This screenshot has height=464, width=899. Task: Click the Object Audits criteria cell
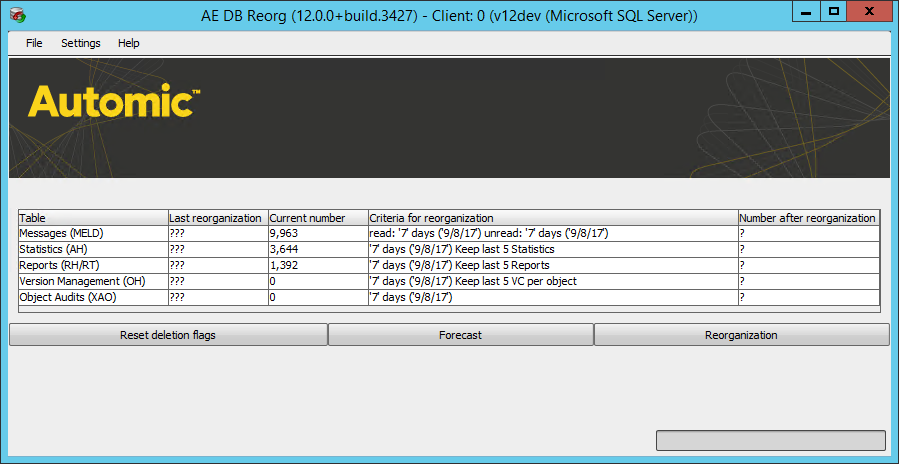(553, 298)
